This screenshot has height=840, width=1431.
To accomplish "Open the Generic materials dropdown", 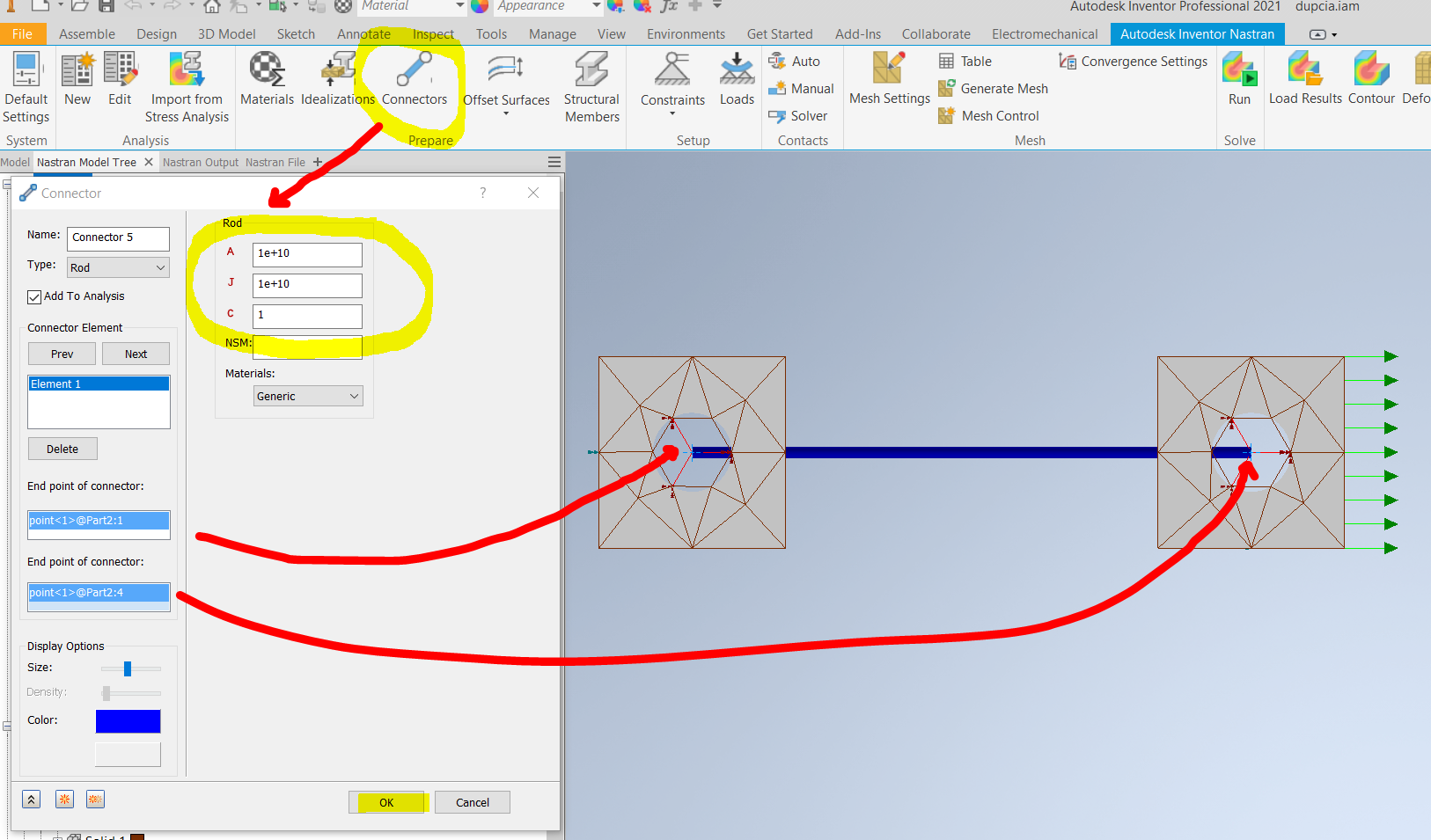I will [x=307, y=396].
